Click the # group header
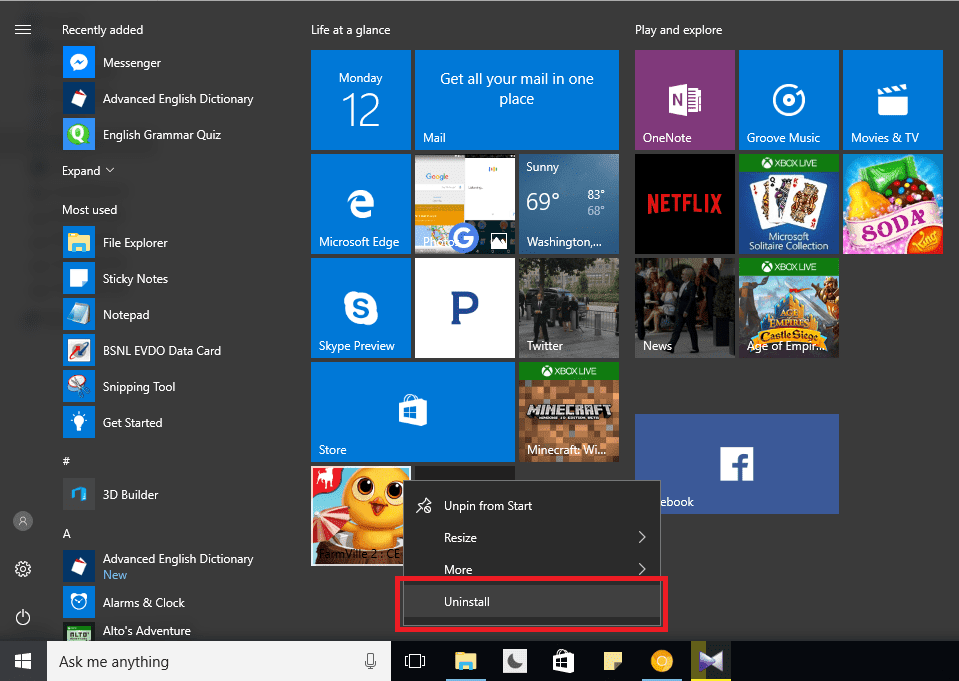The height and width of the screenshot is (681, 959). (x=66, y=461)
